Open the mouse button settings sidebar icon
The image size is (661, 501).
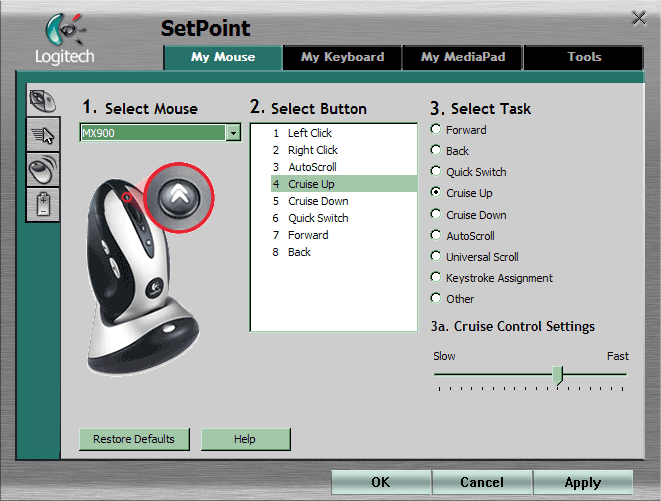pyautogui.click(x=43, y=101)
